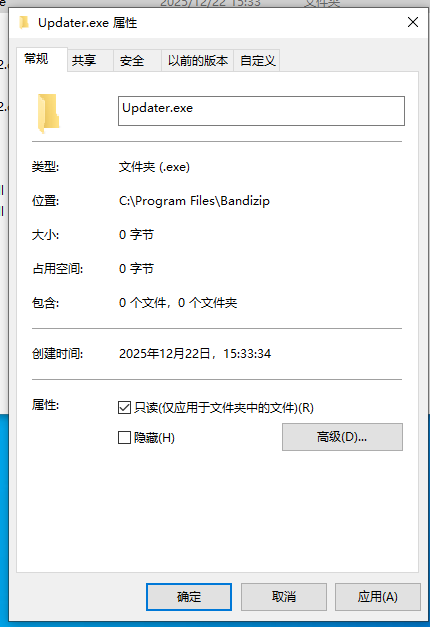Viewport: 430px width, 627px height.
Task: Click the Updater.exe name input field
Action: [x=261, y=111]
